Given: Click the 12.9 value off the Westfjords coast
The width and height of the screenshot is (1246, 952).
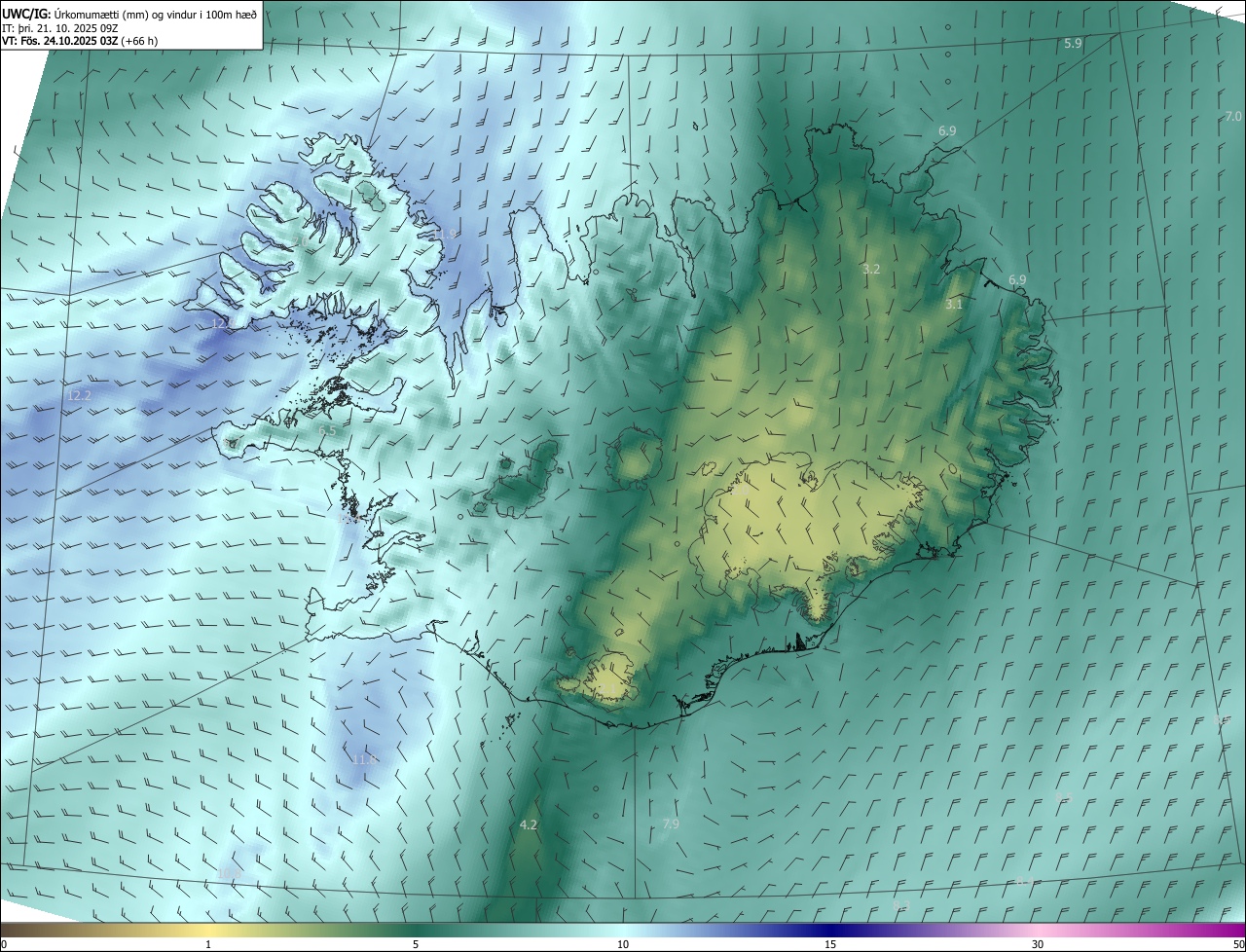Looking at the screenshot, I should [x=222, y=324].
